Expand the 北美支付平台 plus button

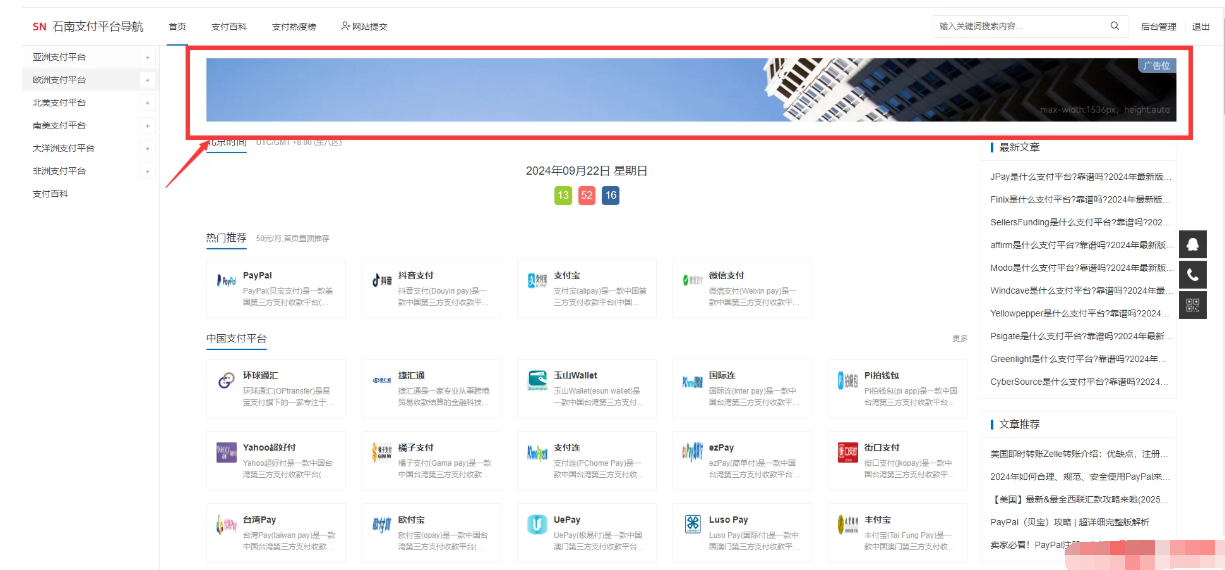pos(148,103)
